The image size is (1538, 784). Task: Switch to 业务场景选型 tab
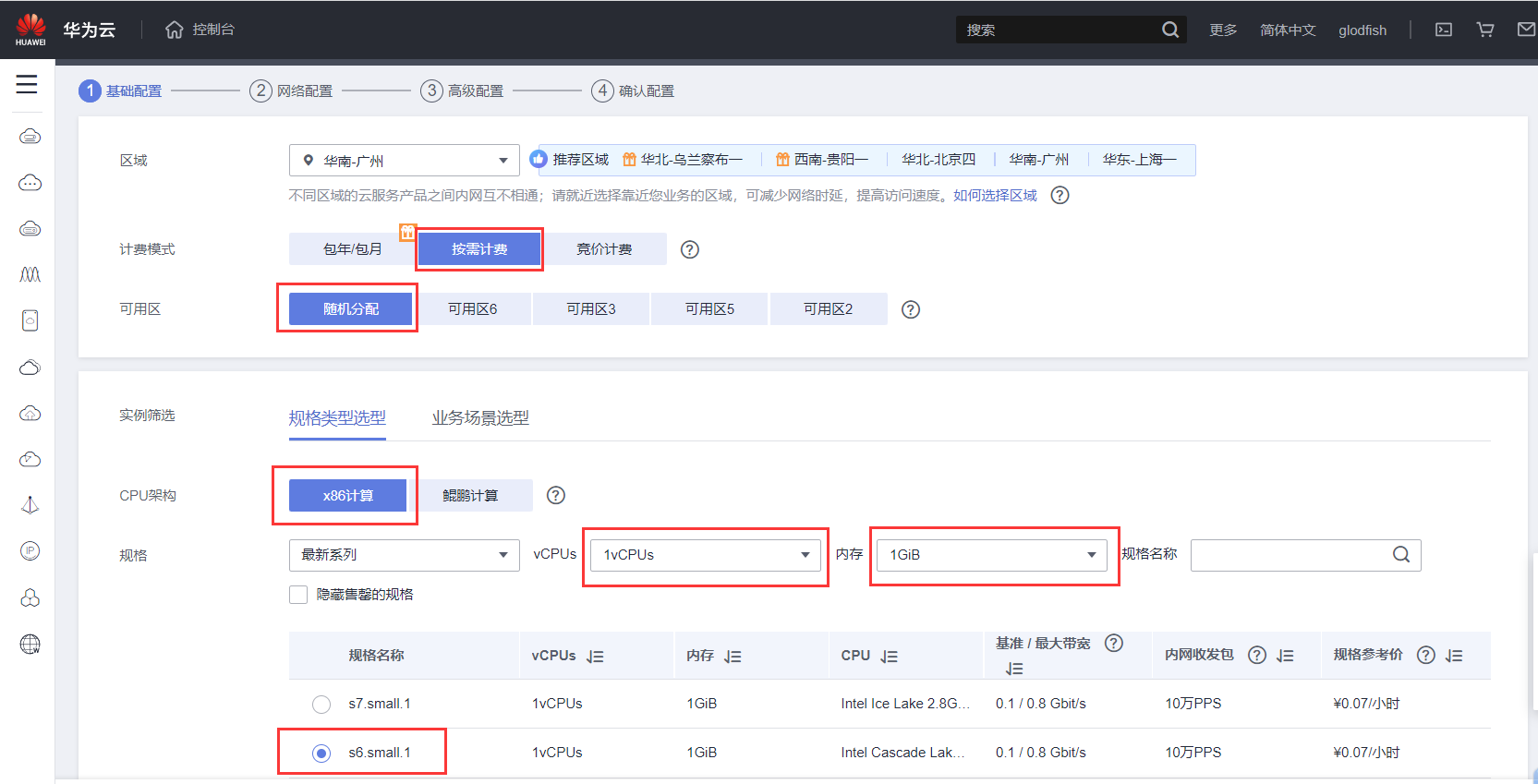480,418
